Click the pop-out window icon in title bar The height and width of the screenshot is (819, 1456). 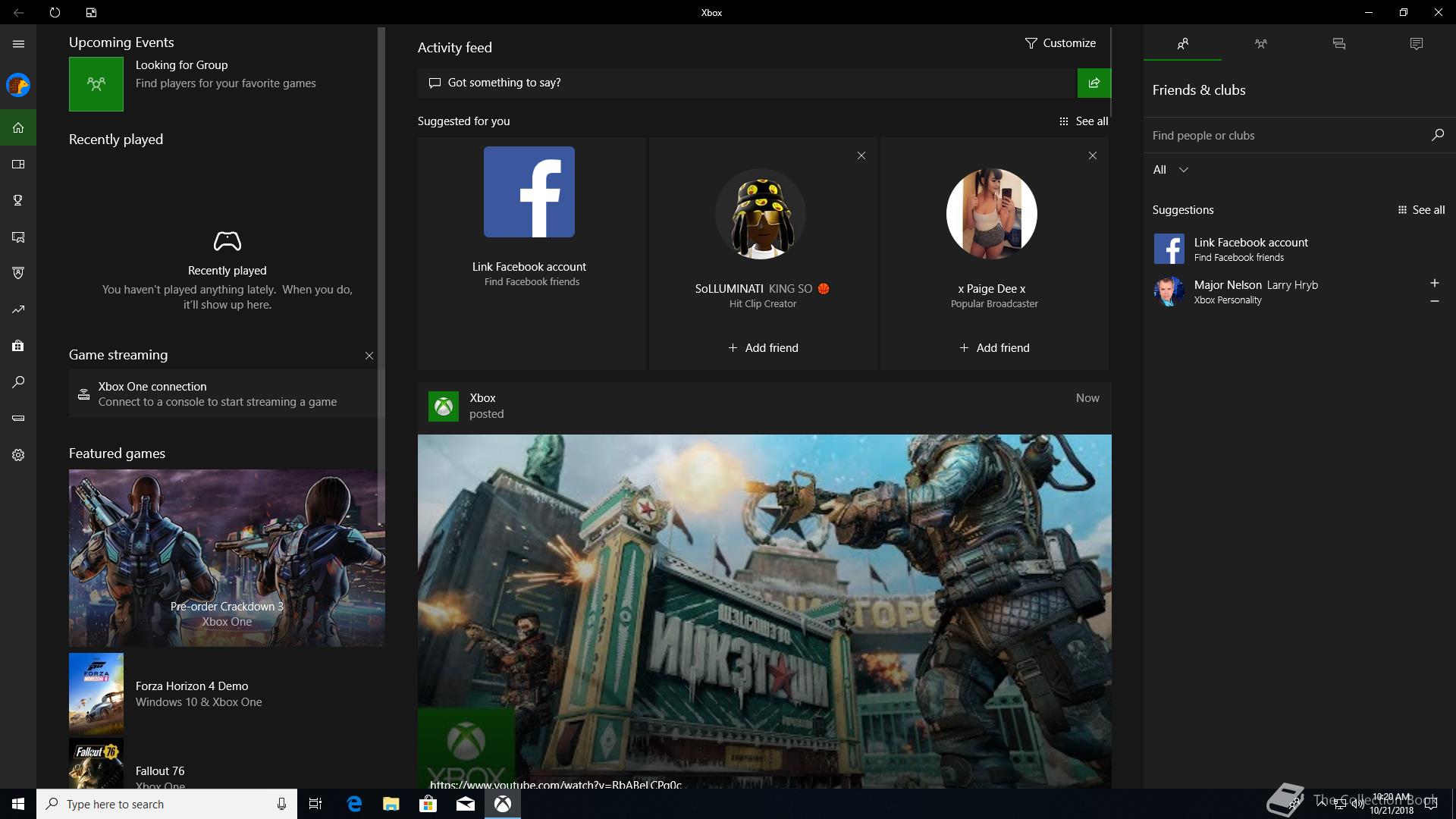coord(91,12)
